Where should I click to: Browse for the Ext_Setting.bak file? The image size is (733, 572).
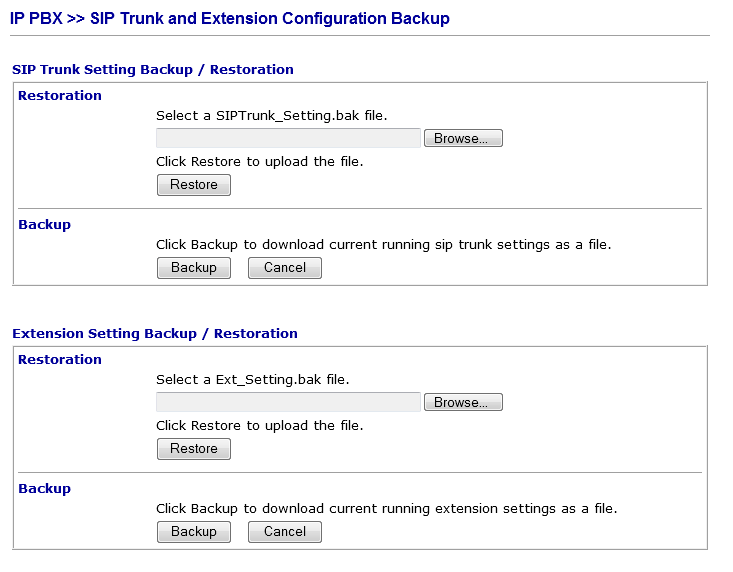(x=463, y=402)
